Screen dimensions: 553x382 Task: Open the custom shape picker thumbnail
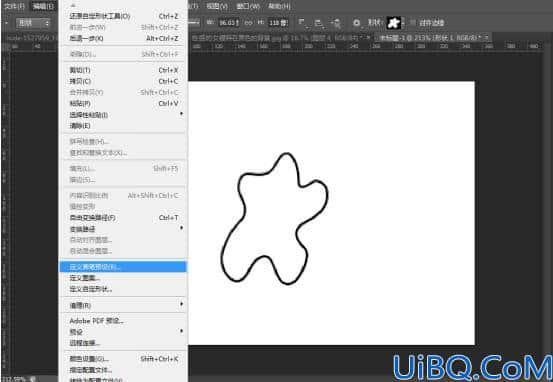[x=394, y=23]
